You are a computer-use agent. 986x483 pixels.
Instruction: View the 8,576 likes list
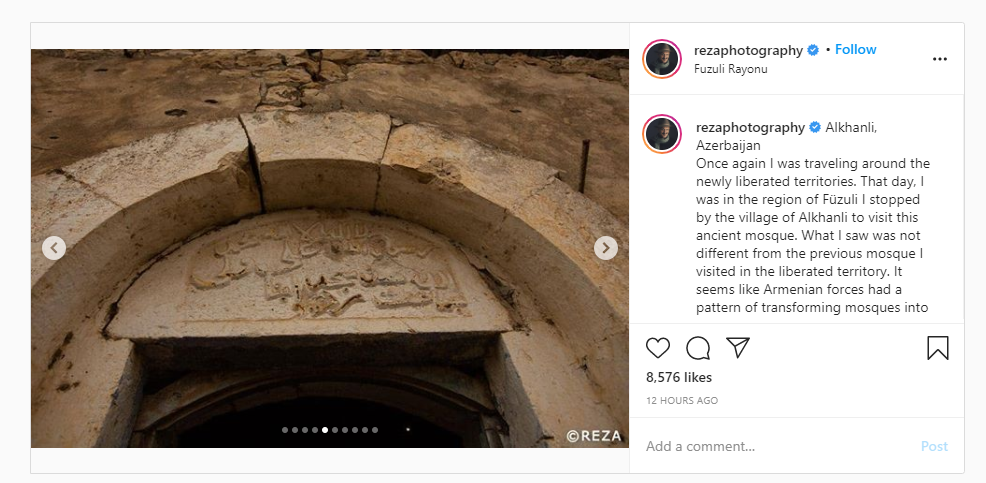[x=679, y=377]
